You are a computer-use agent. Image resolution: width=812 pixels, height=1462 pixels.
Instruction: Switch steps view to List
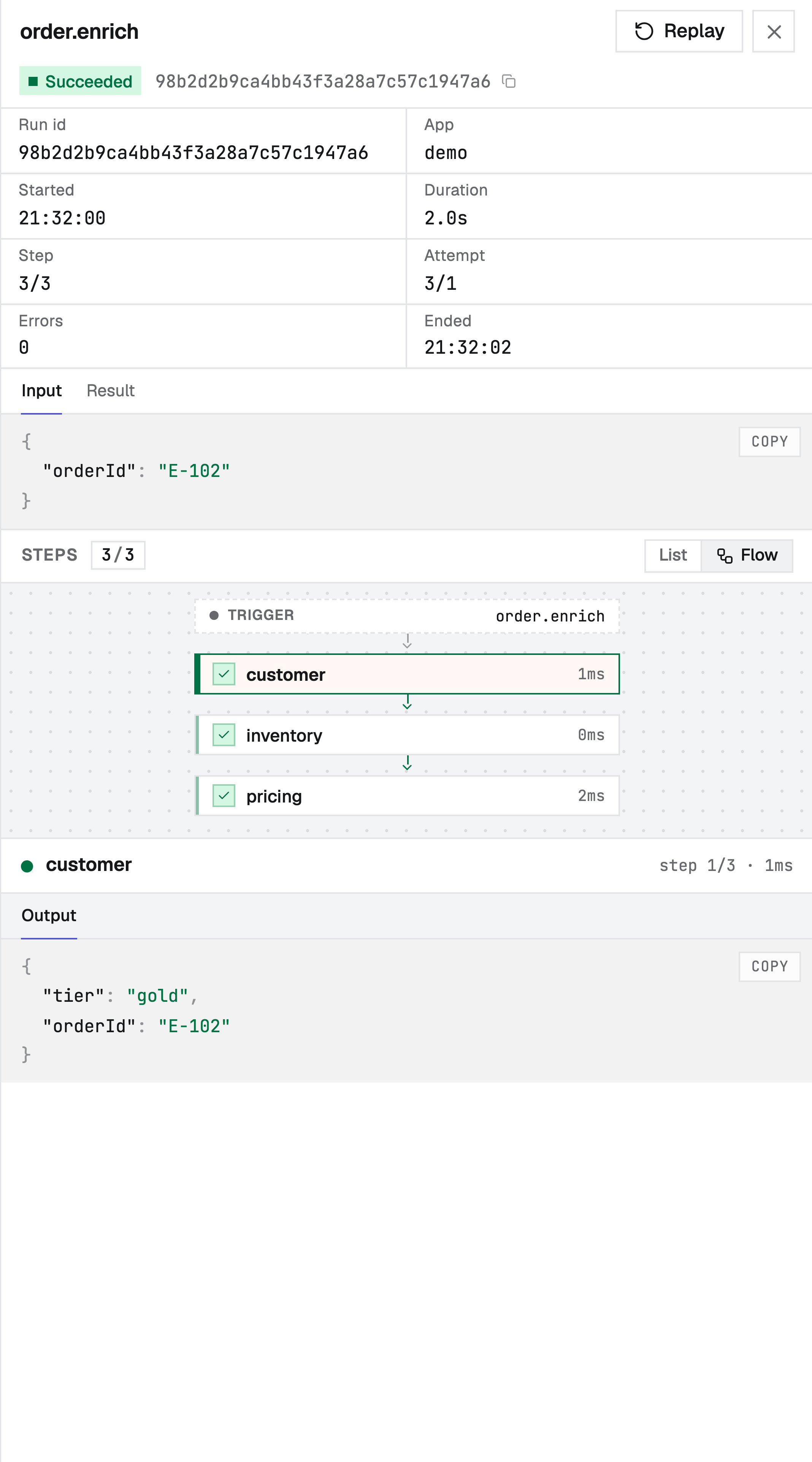[x=673, y=555]
